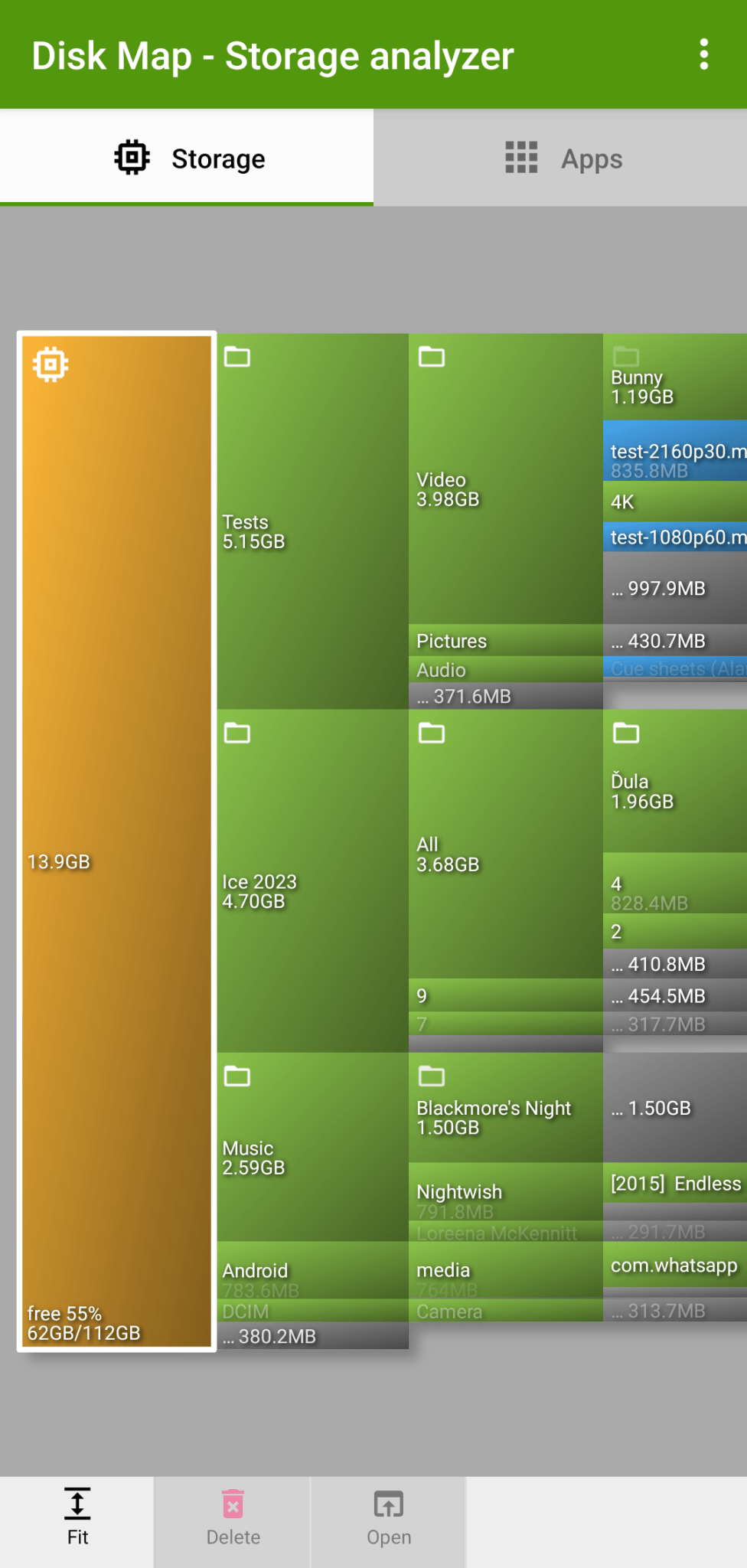Select the Pictures folder block
The width and height of the screenshot is (747, 1568).
point(505,641)
